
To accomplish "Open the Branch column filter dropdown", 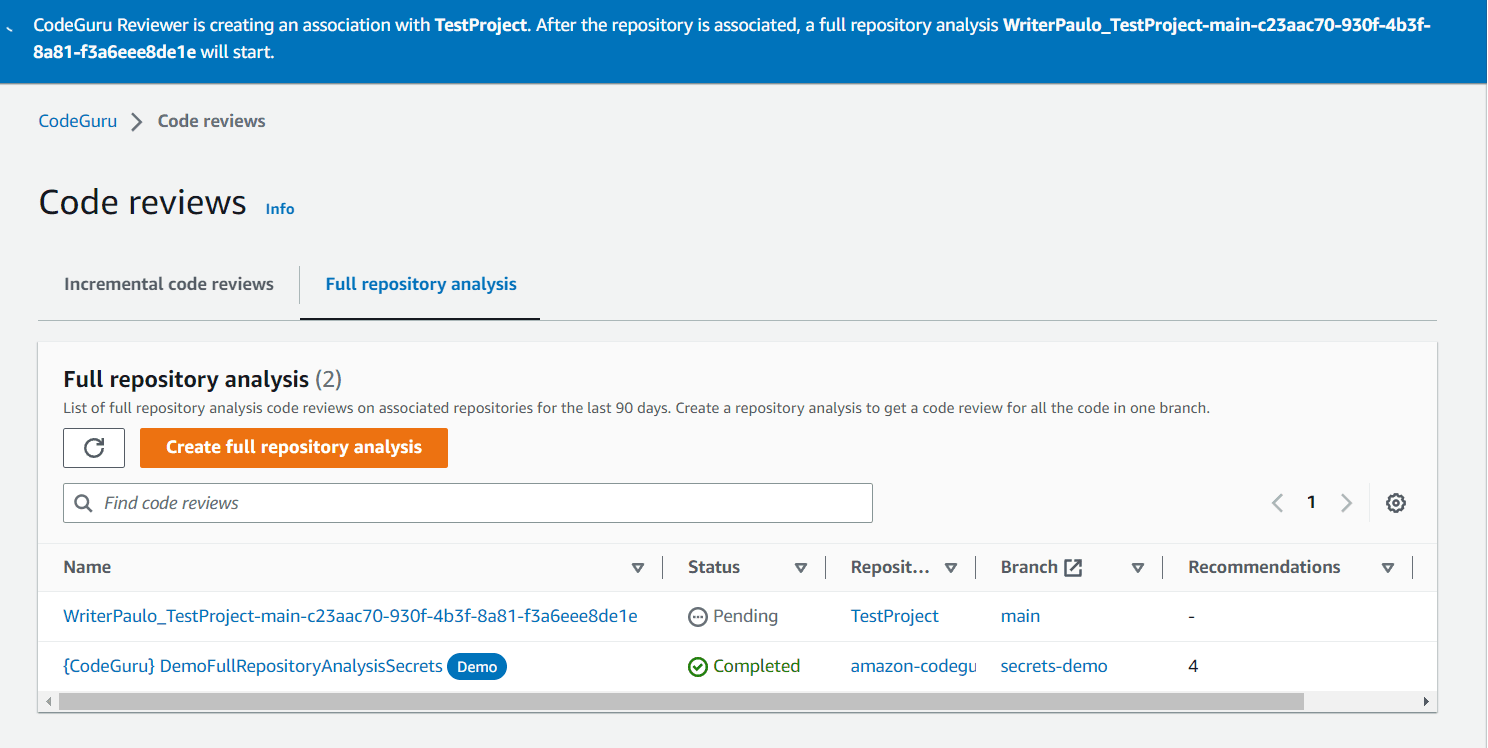I will point(1138,567).
